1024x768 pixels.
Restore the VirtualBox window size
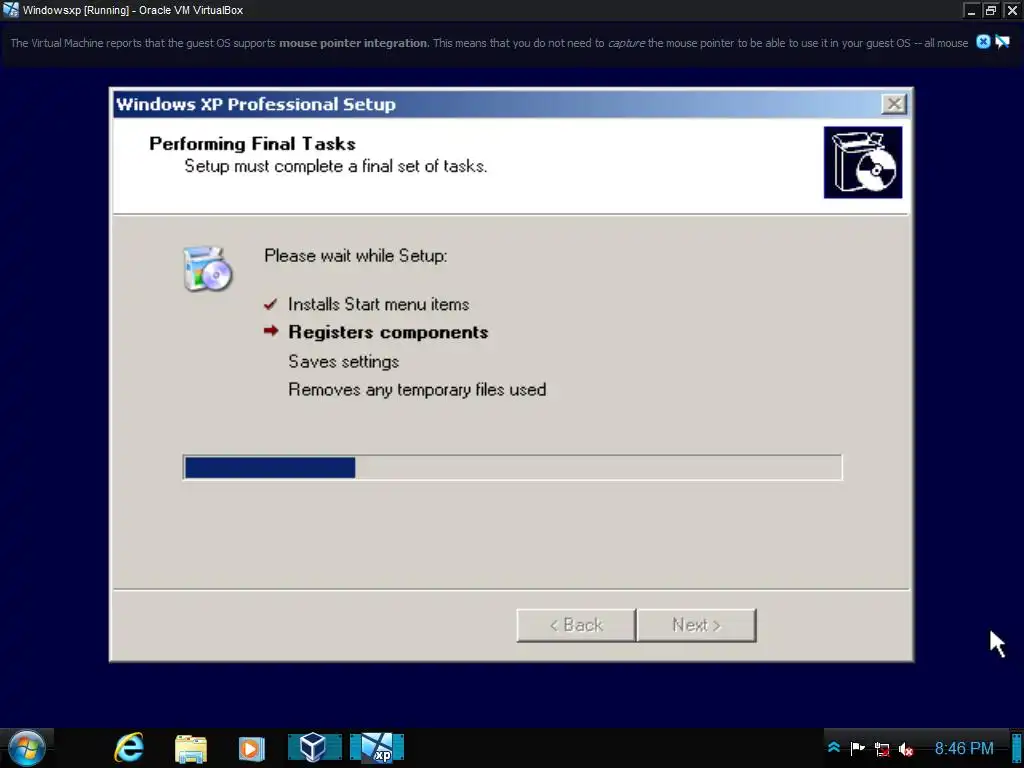click(991, 10)
